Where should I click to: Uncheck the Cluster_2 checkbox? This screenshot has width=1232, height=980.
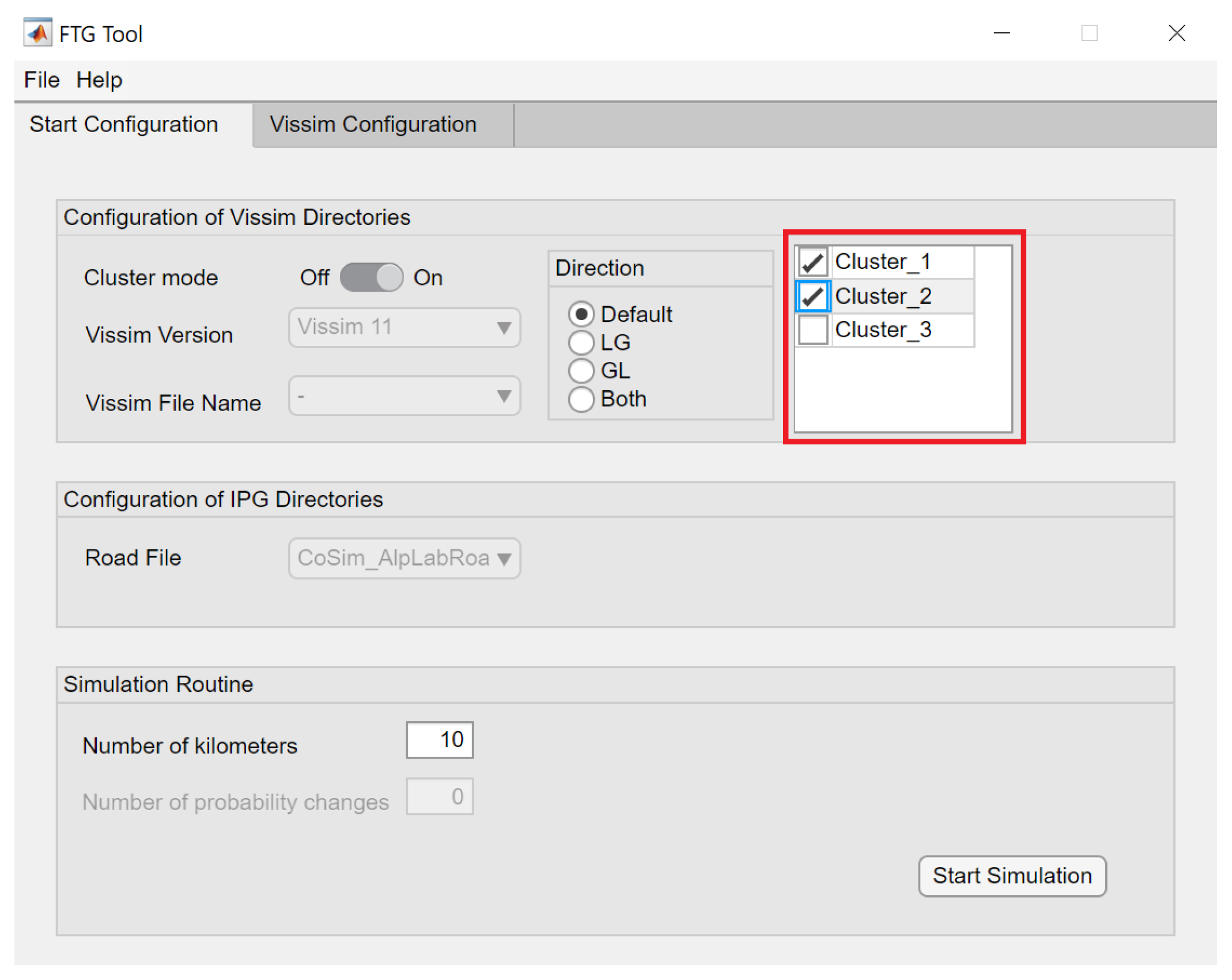[812, 296]
